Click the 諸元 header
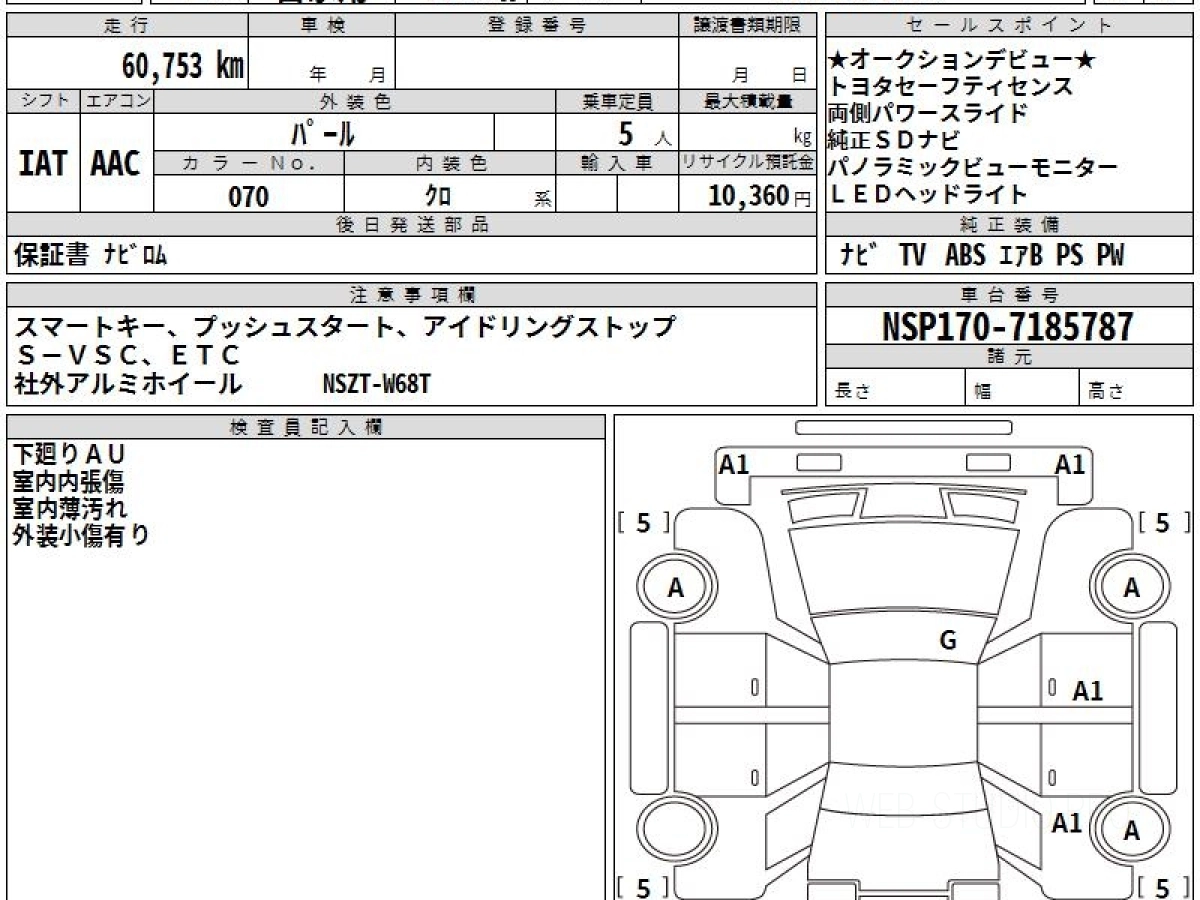Image resolution: width=1200 pixels, height=900 pixels. [x=1009, y=357]
